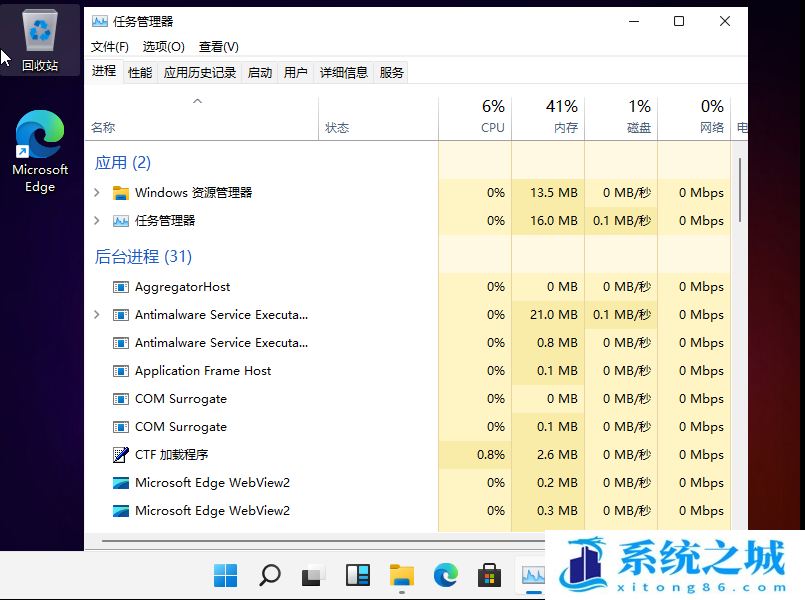Select the AggregatorHost row name

[183, 287]
